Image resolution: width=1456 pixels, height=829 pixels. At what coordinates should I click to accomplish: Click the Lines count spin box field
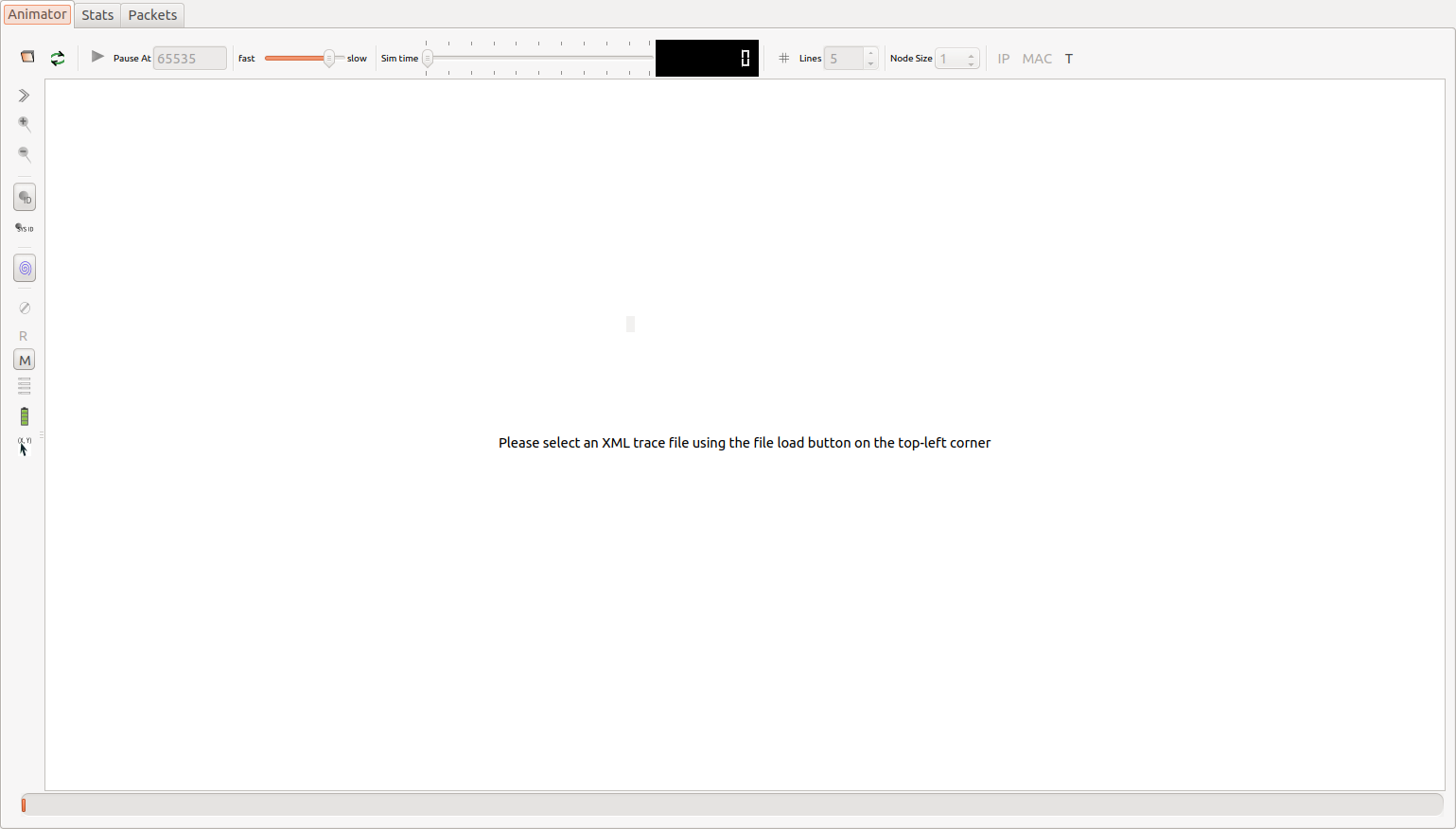point(844,59)
